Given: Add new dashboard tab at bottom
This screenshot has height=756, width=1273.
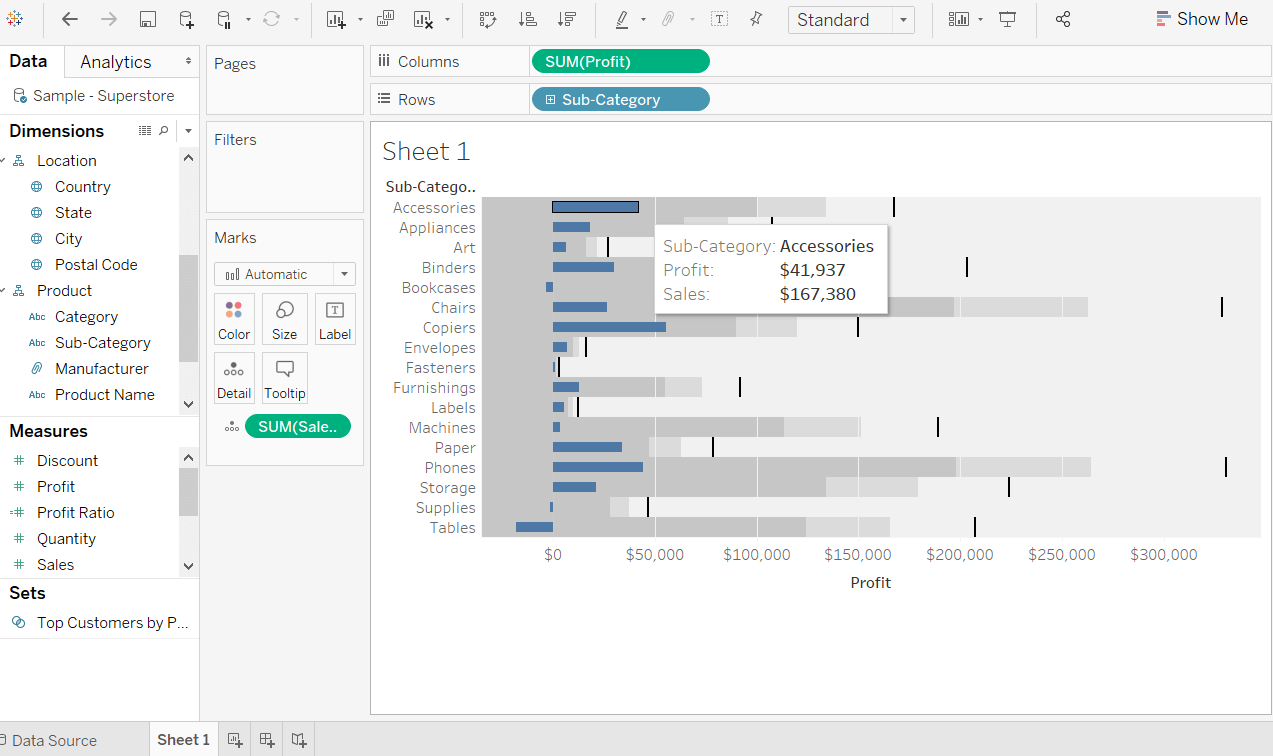Looking at the screenshot, I should pos(267,740).
